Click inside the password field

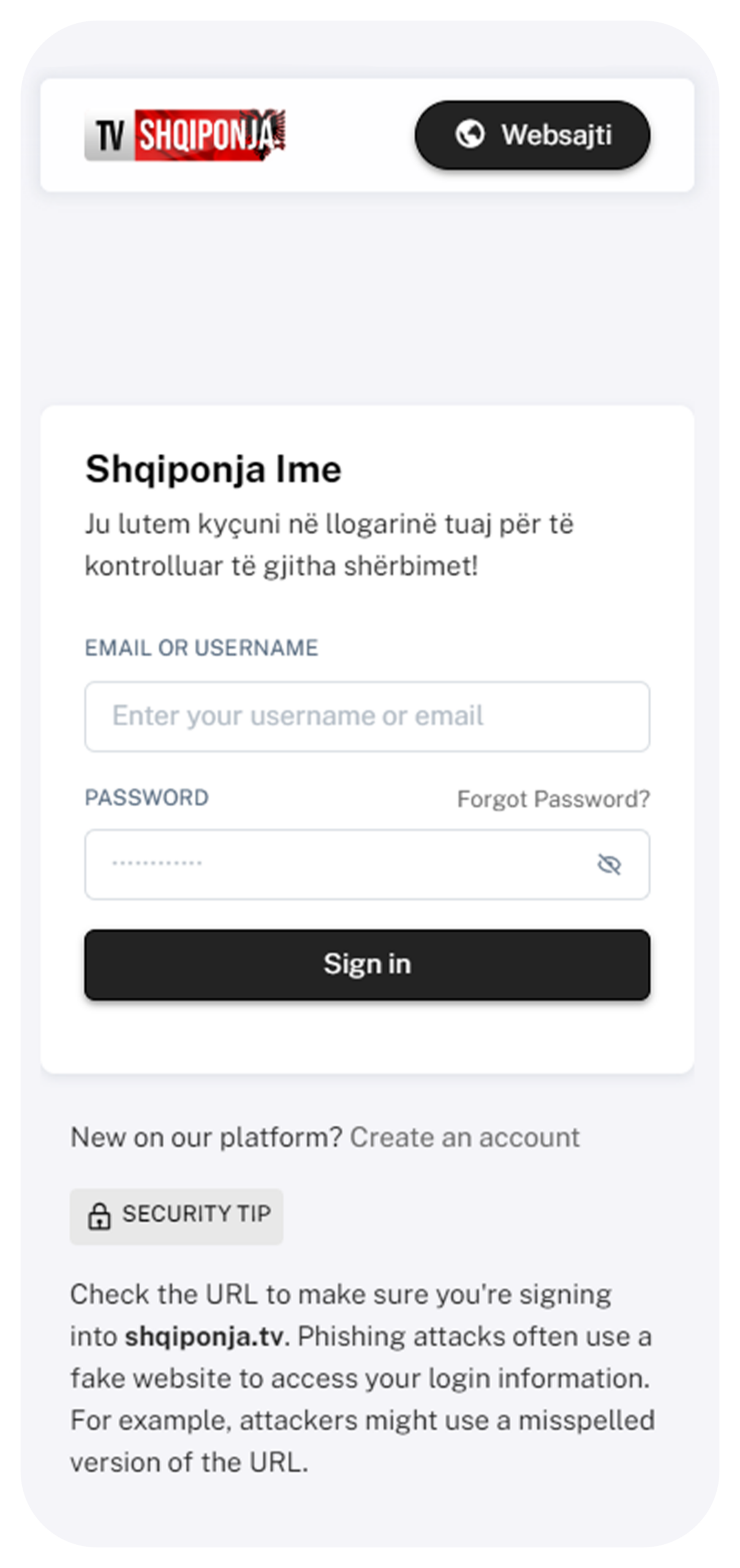click(337, 865)
